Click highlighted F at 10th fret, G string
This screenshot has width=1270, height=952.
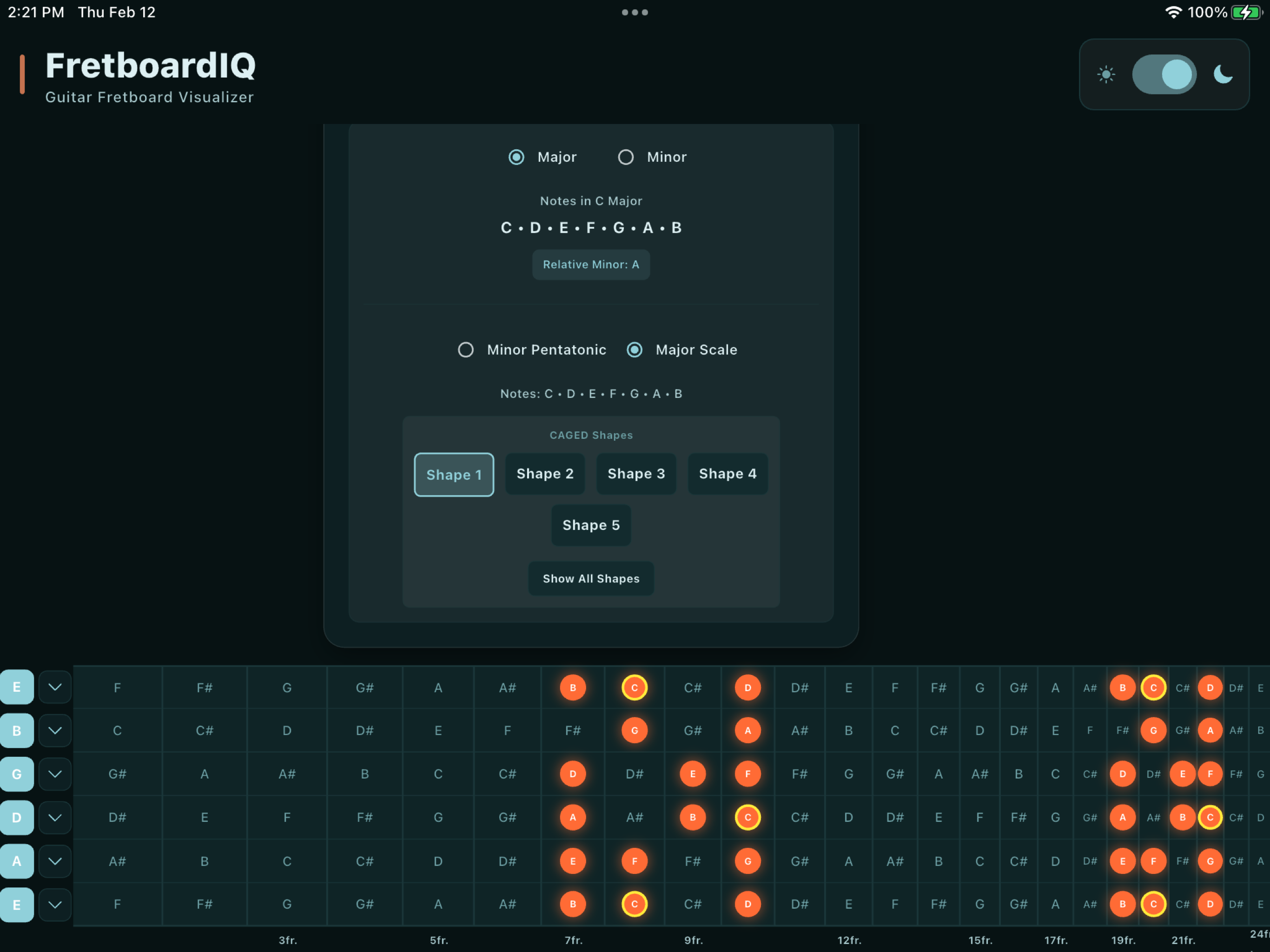[x=747, y=774]
